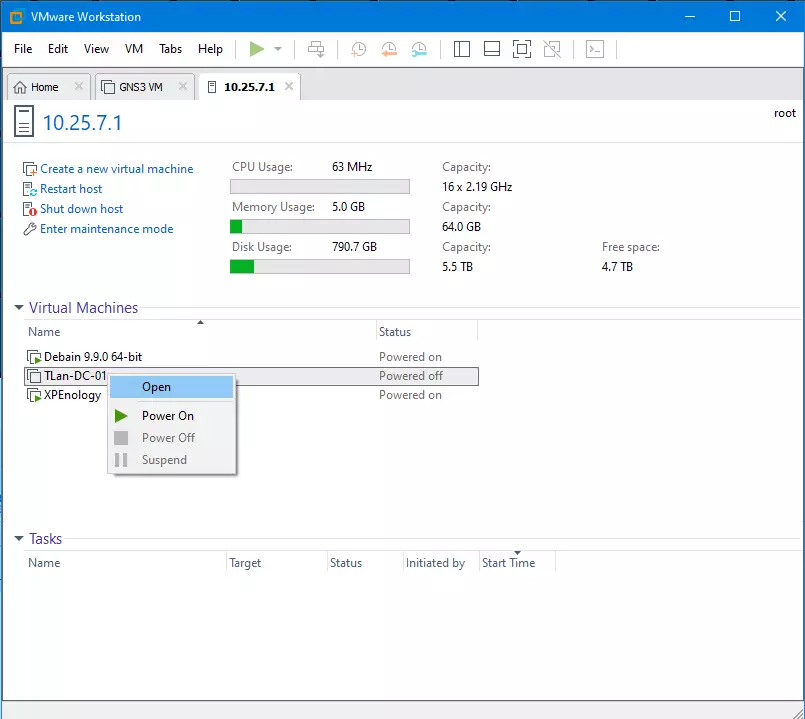Open the power options dropdown arrow in toolbar
Screen dimensions: 805x719
point(278,49)
